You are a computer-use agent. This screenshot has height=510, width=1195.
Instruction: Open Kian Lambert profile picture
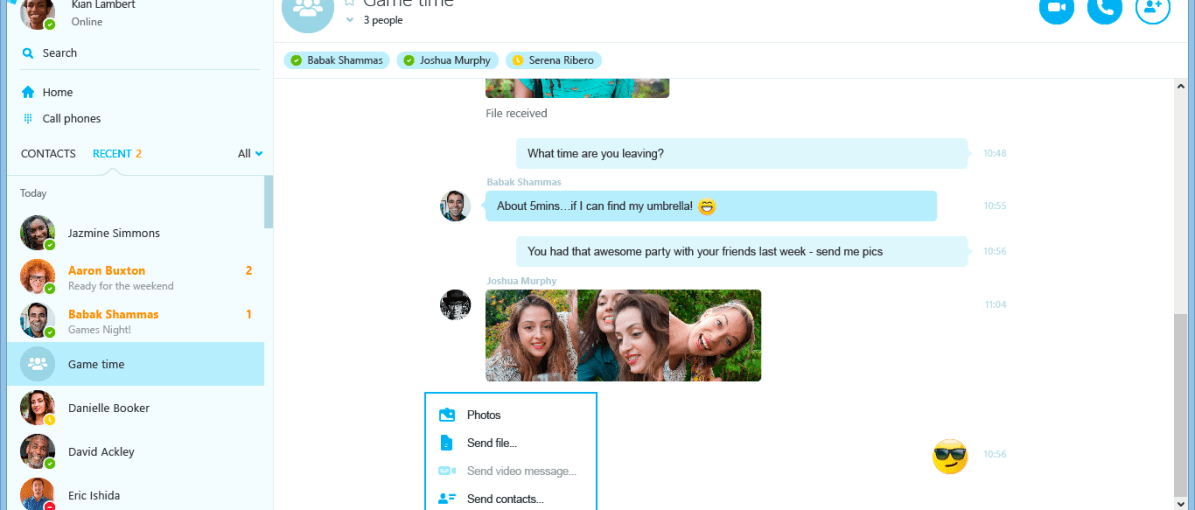coord(37,12)
